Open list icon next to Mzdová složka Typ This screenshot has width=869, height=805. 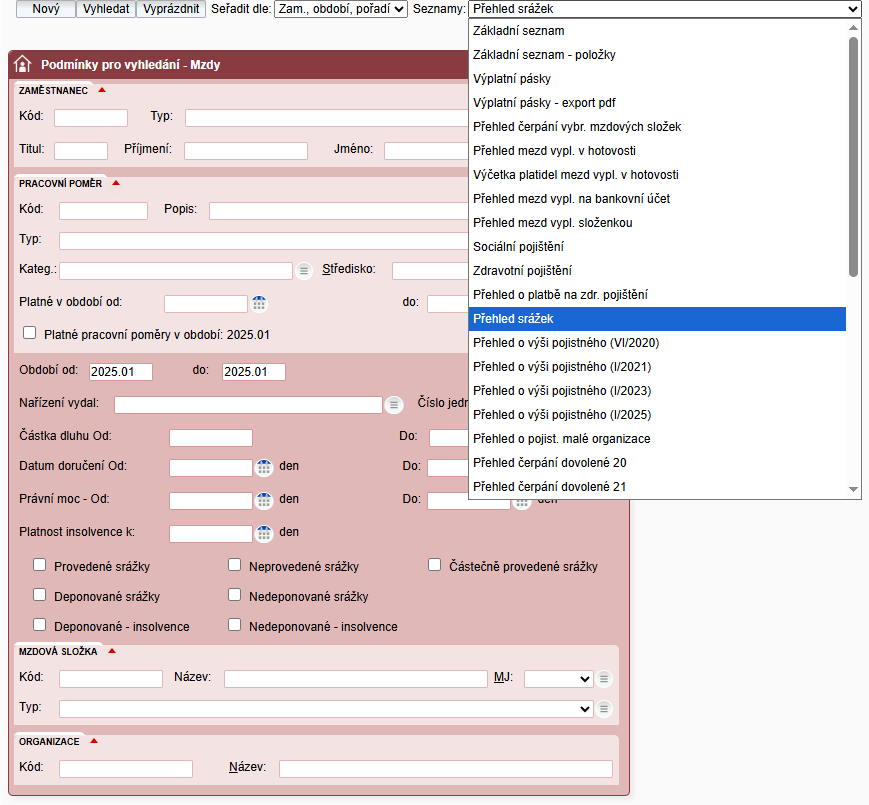tap(604, 709)
